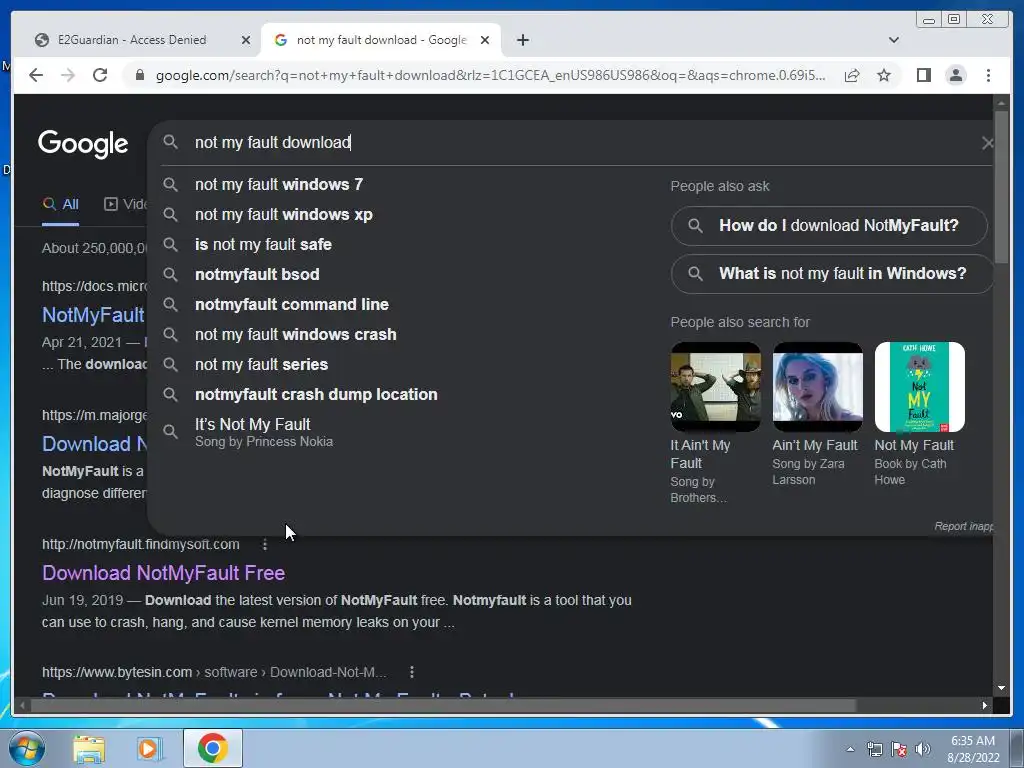Click the padlock site info icon

click(x=139, y=75)
